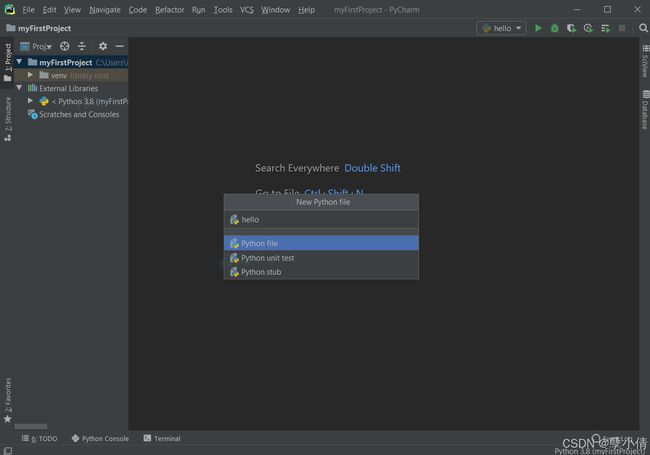Collapse the myFirstProject tree node
Viewport: 650px width, 455px height.
[x=19, y=62]
